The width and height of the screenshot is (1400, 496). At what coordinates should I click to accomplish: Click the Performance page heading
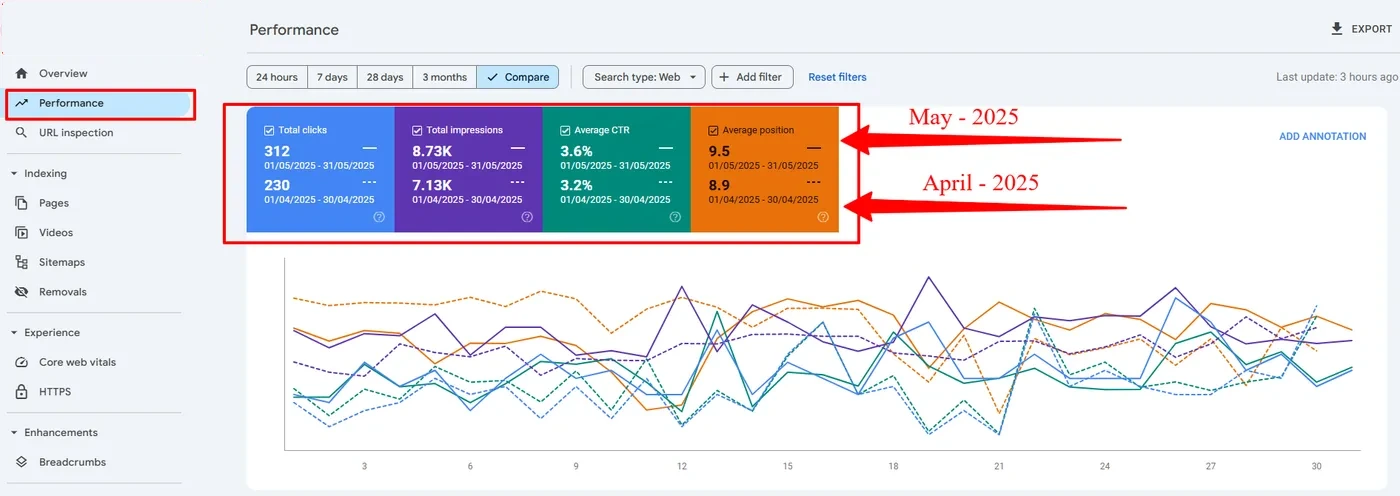click(294, 29)
